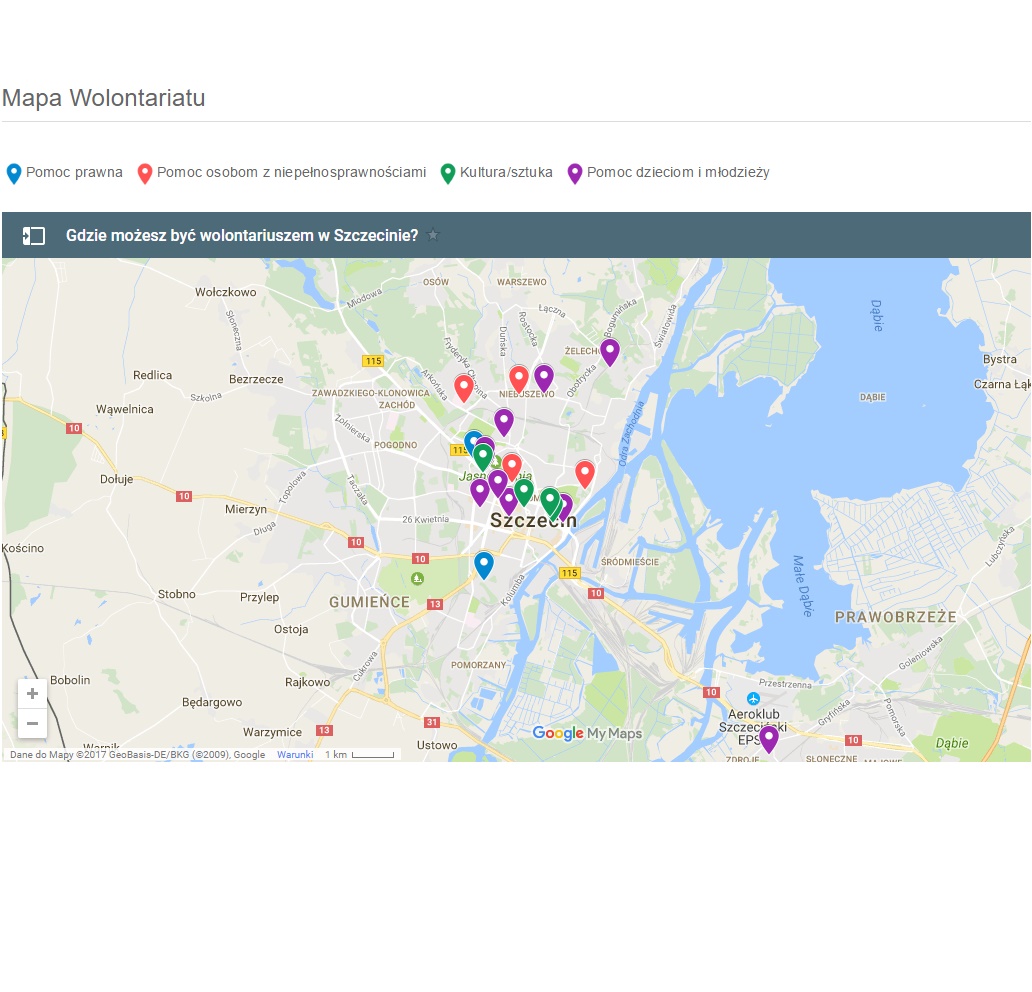This screenshot has width=1032, height=992.
Task: Zoom out using the minus button
Action: [32, 723]
